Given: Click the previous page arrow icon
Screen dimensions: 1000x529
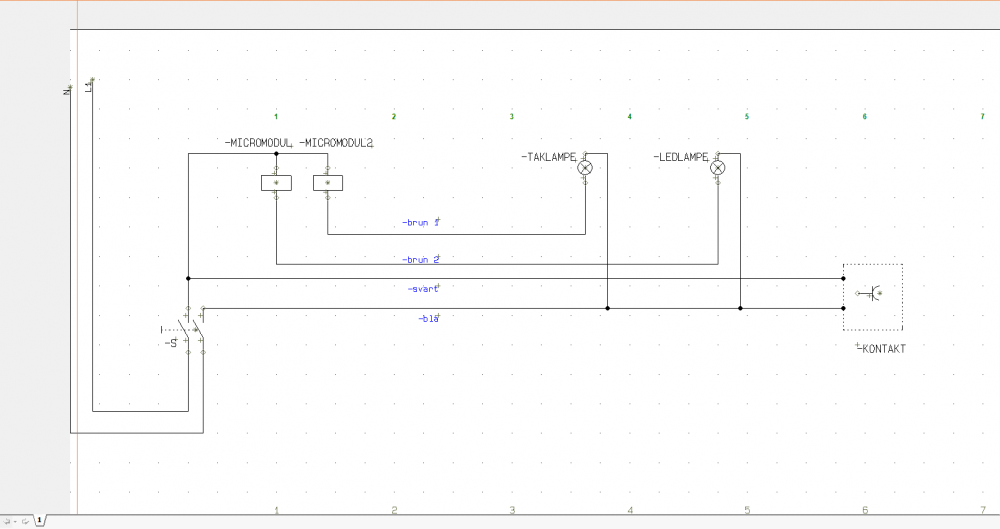Looking at the screenshot, I should [7, 522].
